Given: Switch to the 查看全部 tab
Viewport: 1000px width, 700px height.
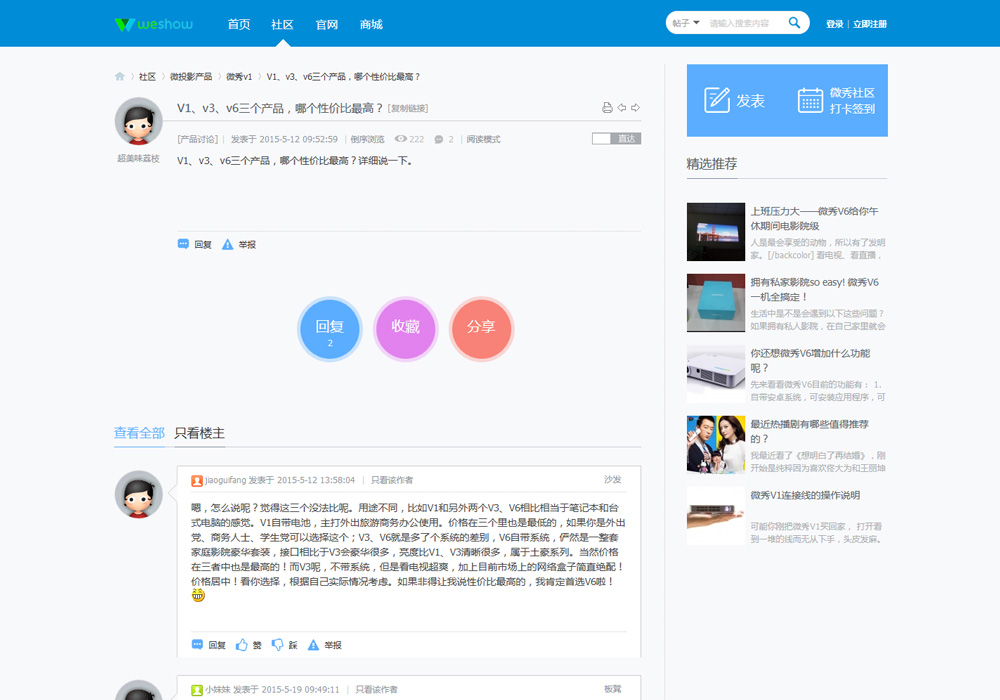Looking at the screenshot, I should [140, 433].
